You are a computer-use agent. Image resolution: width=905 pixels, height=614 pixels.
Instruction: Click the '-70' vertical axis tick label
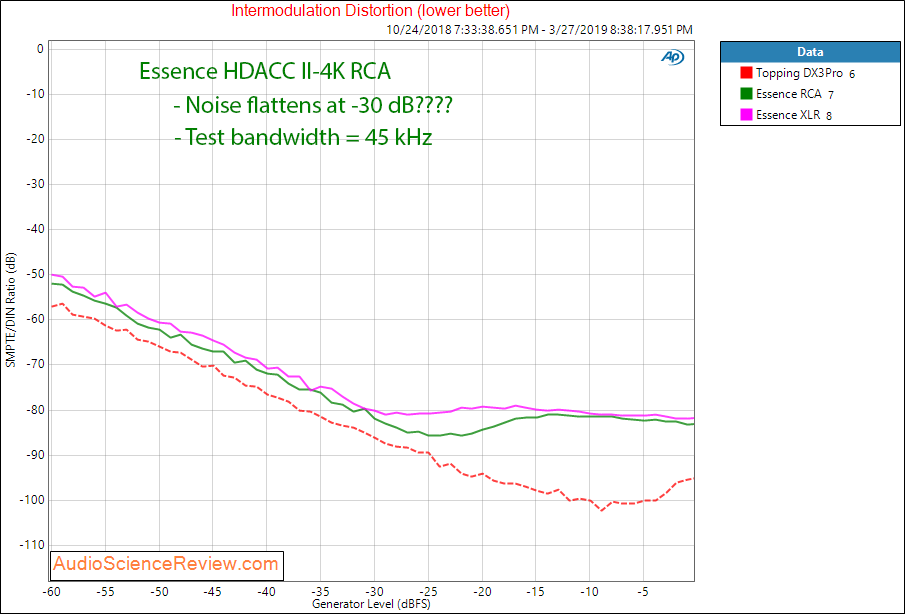pyautogui.click(x=35, y=365)
